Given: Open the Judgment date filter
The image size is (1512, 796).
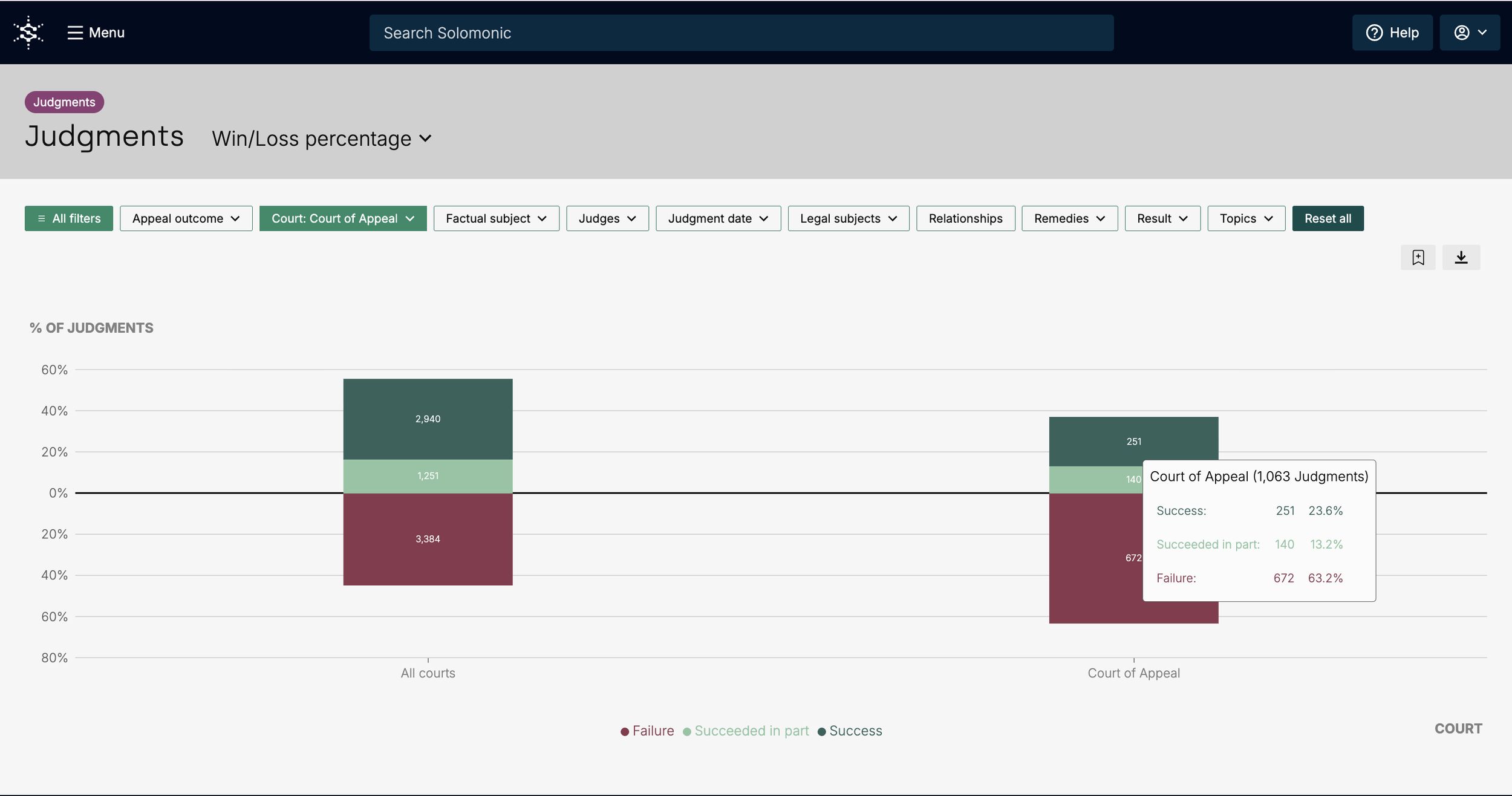Looking at the screenshot, I should coord(717,218).
